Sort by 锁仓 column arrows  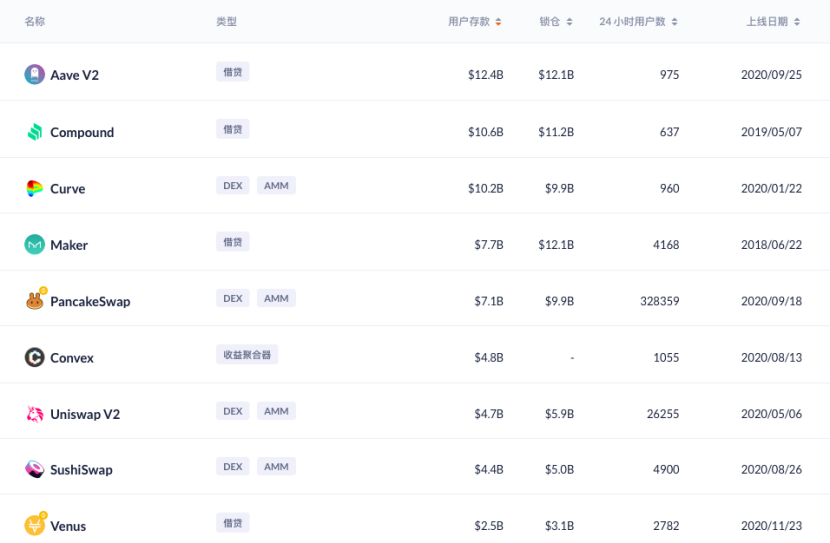point(570,22)
